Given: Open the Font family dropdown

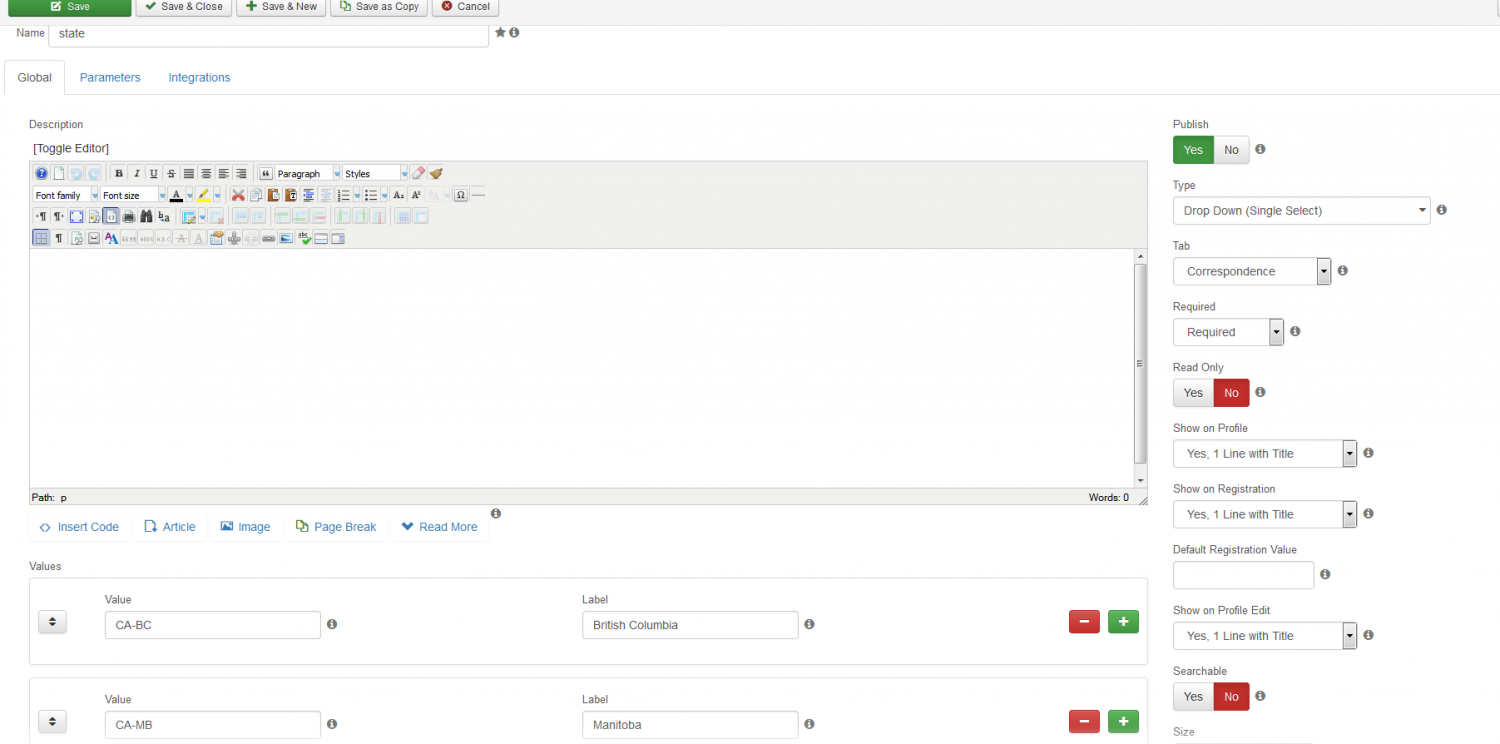Looking at the screenshot, I should (x=65, y=195).
